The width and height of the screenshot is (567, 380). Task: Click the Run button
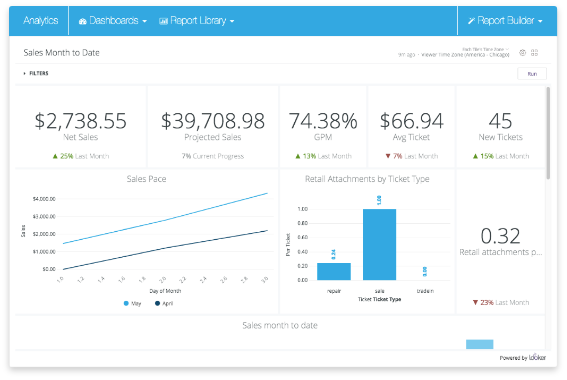[x=532, y=74]
